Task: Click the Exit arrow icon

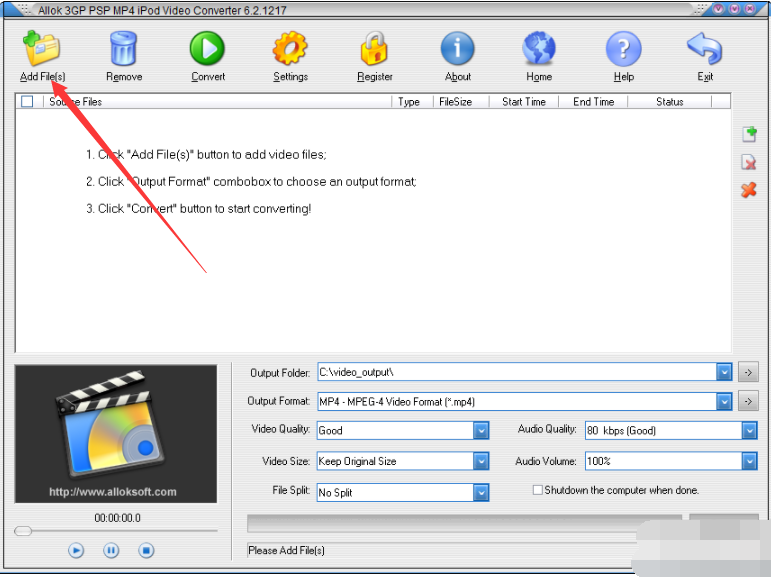Action: pyautogui.click(x=705, y=48)
